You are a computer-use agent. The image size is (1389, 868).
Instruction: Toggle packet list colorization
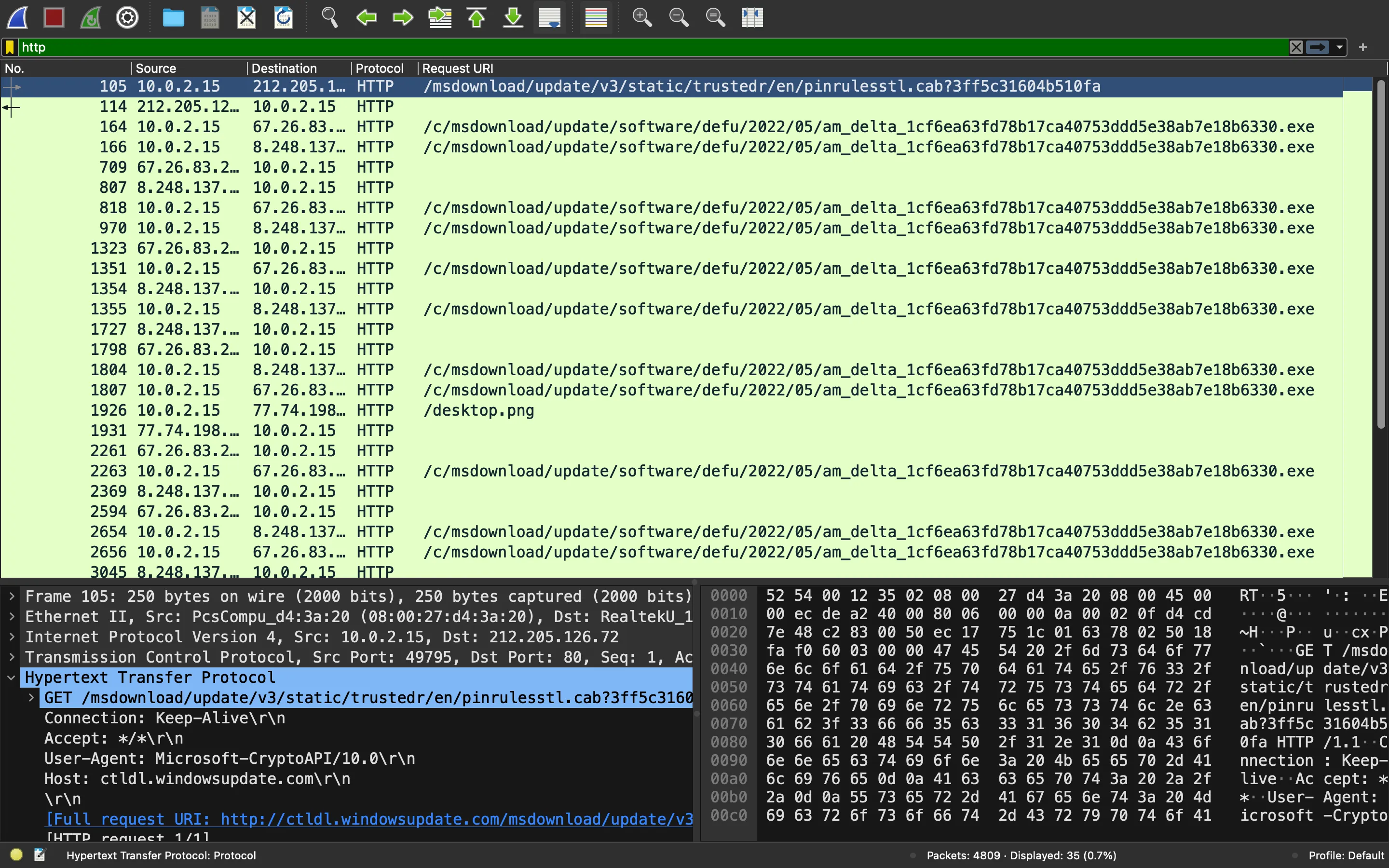coord(596,17)
